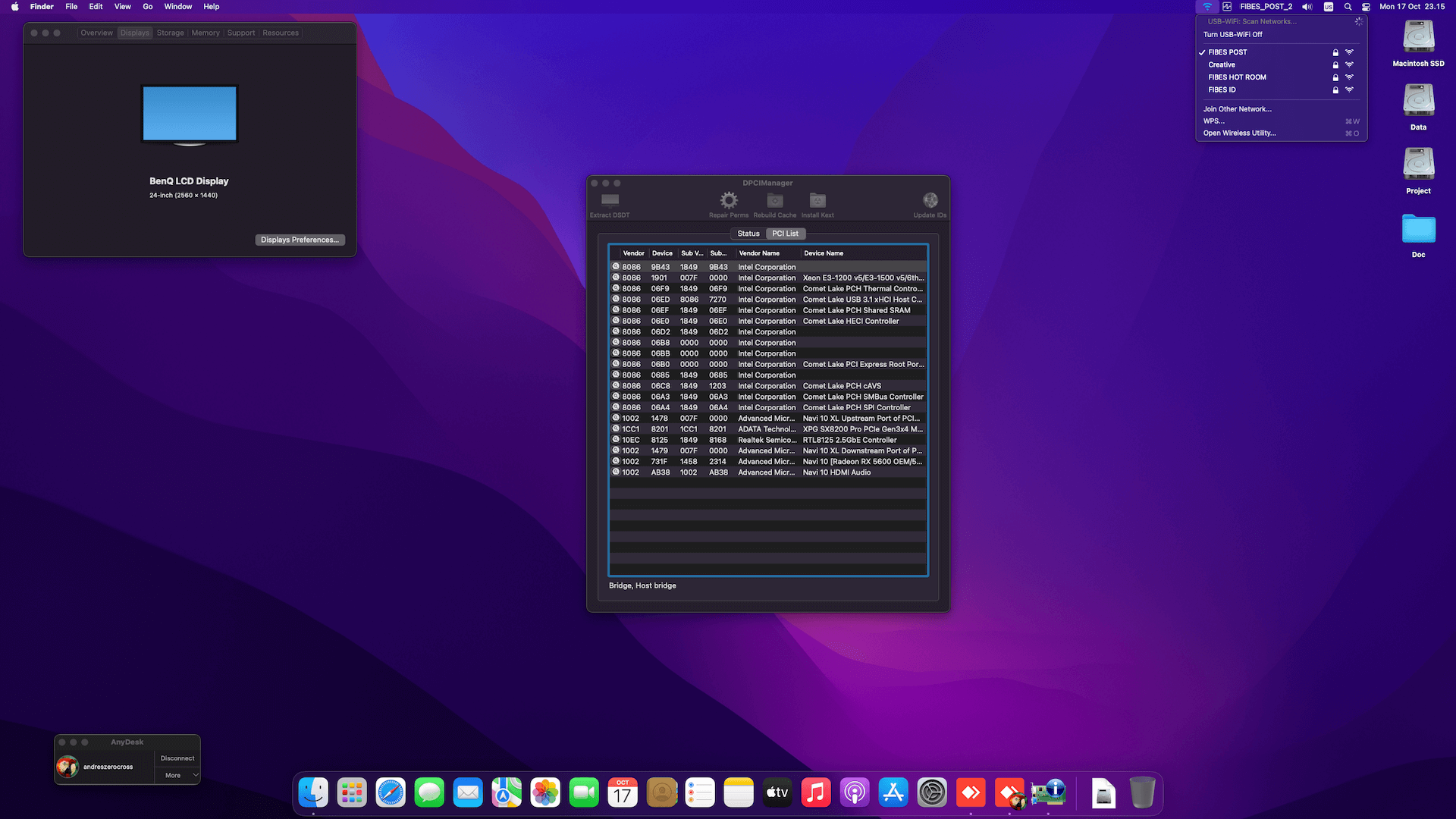This screenshot has width=1456, height=819.
Task: Select the FIBES ID network
Action: pos(1282,90)
